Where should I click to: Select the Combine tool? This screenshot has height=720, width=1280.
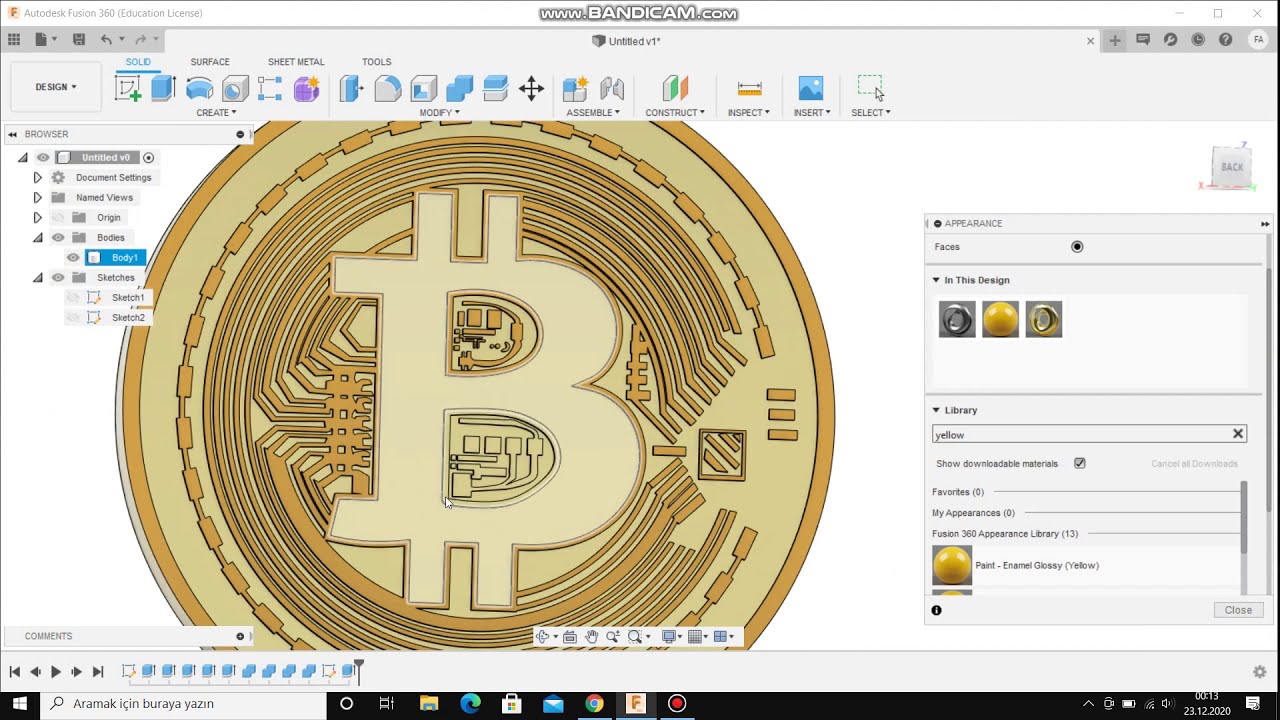pyautogui.click(x=459, y=88)
